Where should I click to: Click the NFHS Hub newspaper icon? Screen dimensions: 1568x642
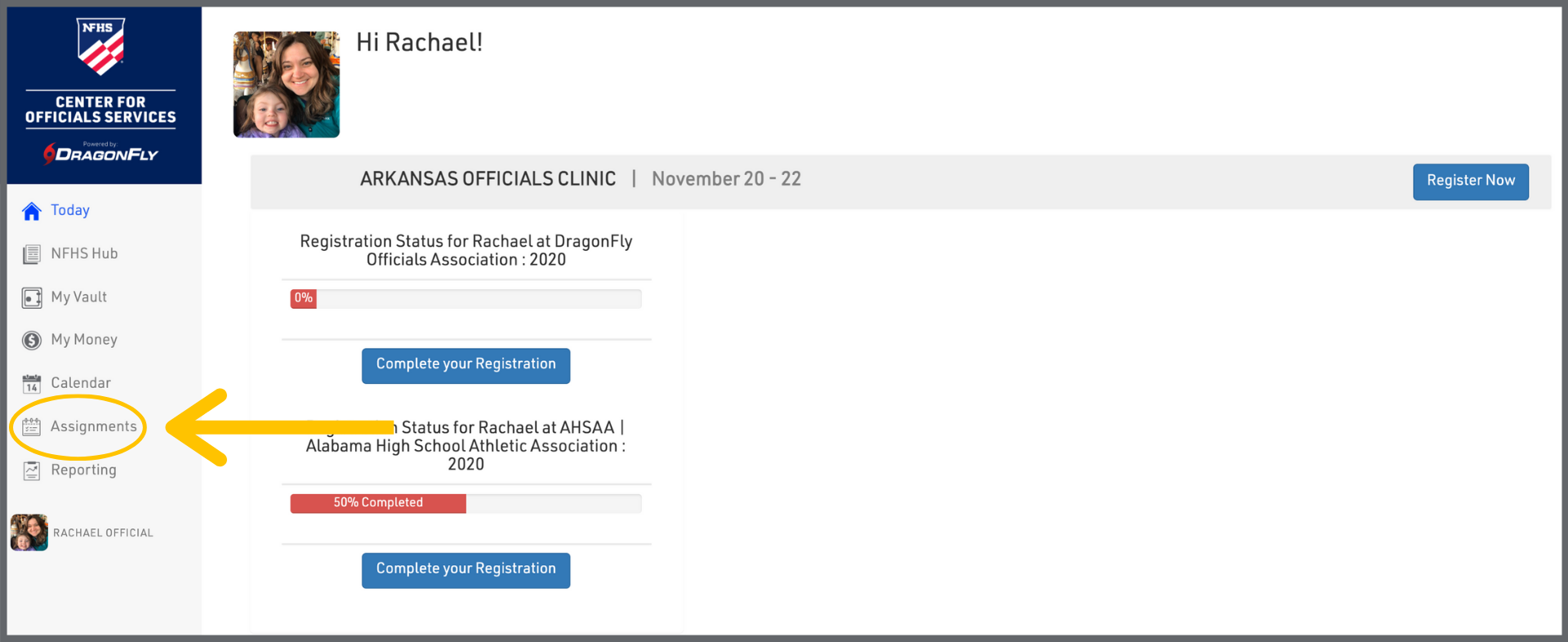click(32, 255)
